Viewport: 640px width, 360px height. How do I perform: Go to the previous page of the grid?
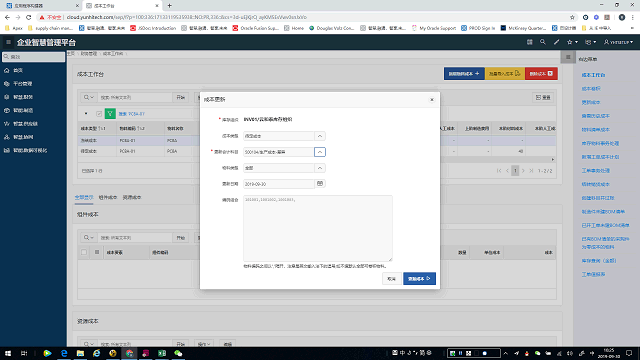507,171
